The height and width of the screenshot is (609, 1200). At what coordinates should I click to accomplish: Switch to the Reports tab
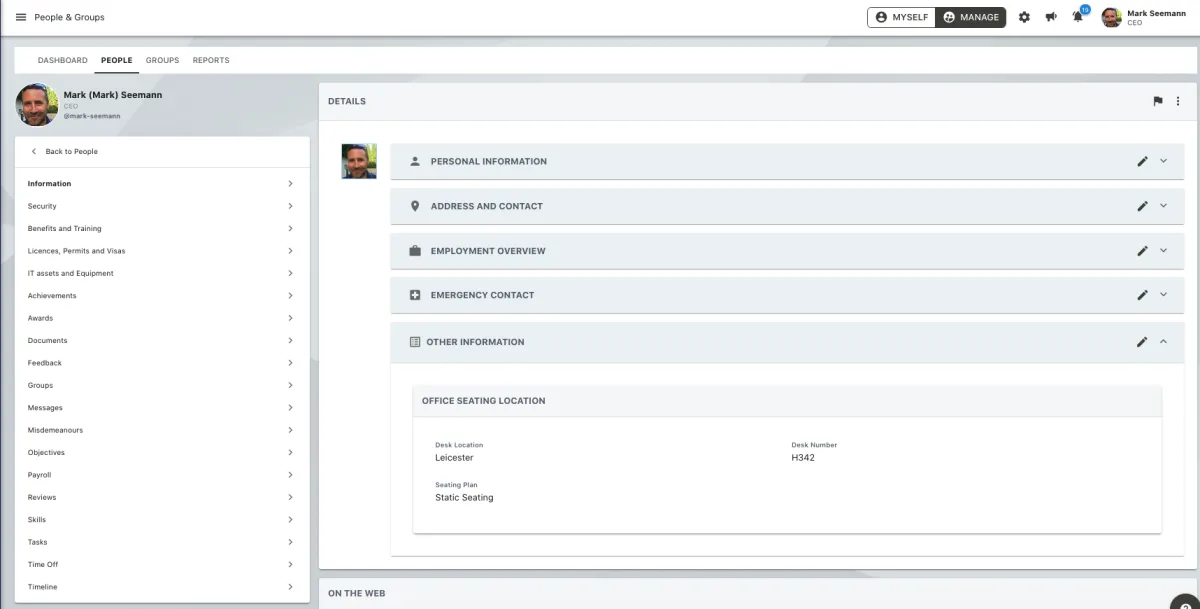coord(211,60)
